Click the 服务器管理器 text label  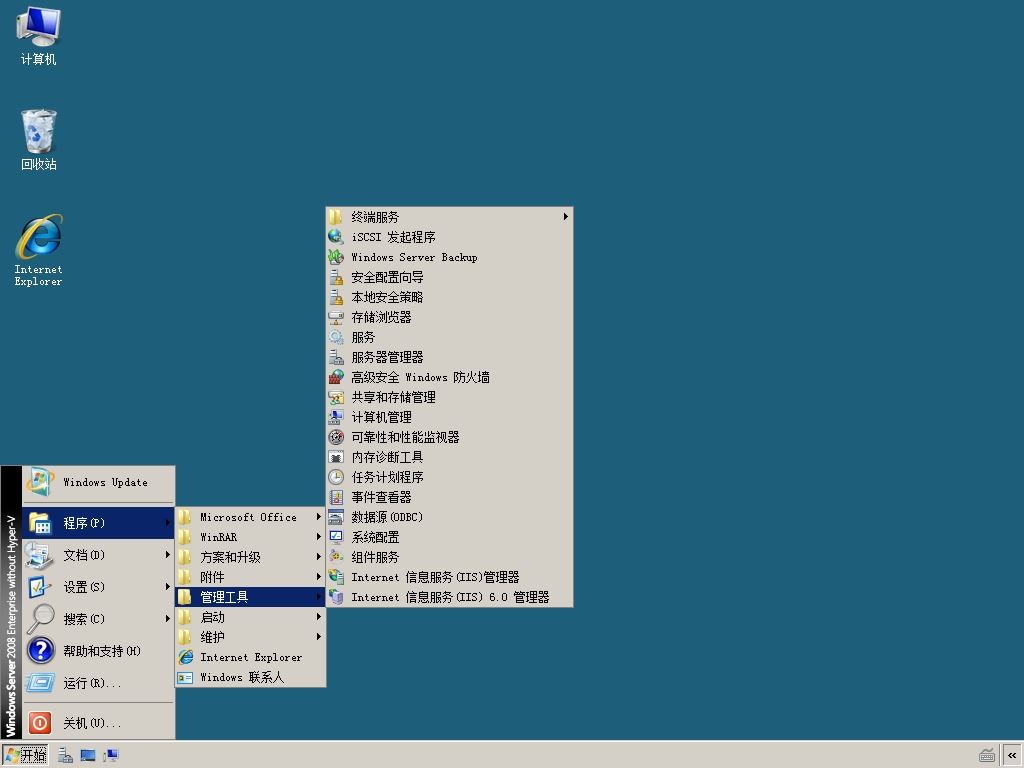point(387,357)
